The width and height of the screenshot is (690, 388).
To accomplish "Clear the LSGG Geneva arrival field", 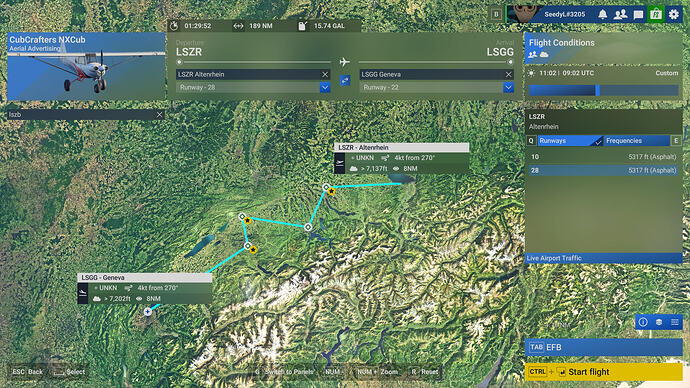I will (508, 74).
